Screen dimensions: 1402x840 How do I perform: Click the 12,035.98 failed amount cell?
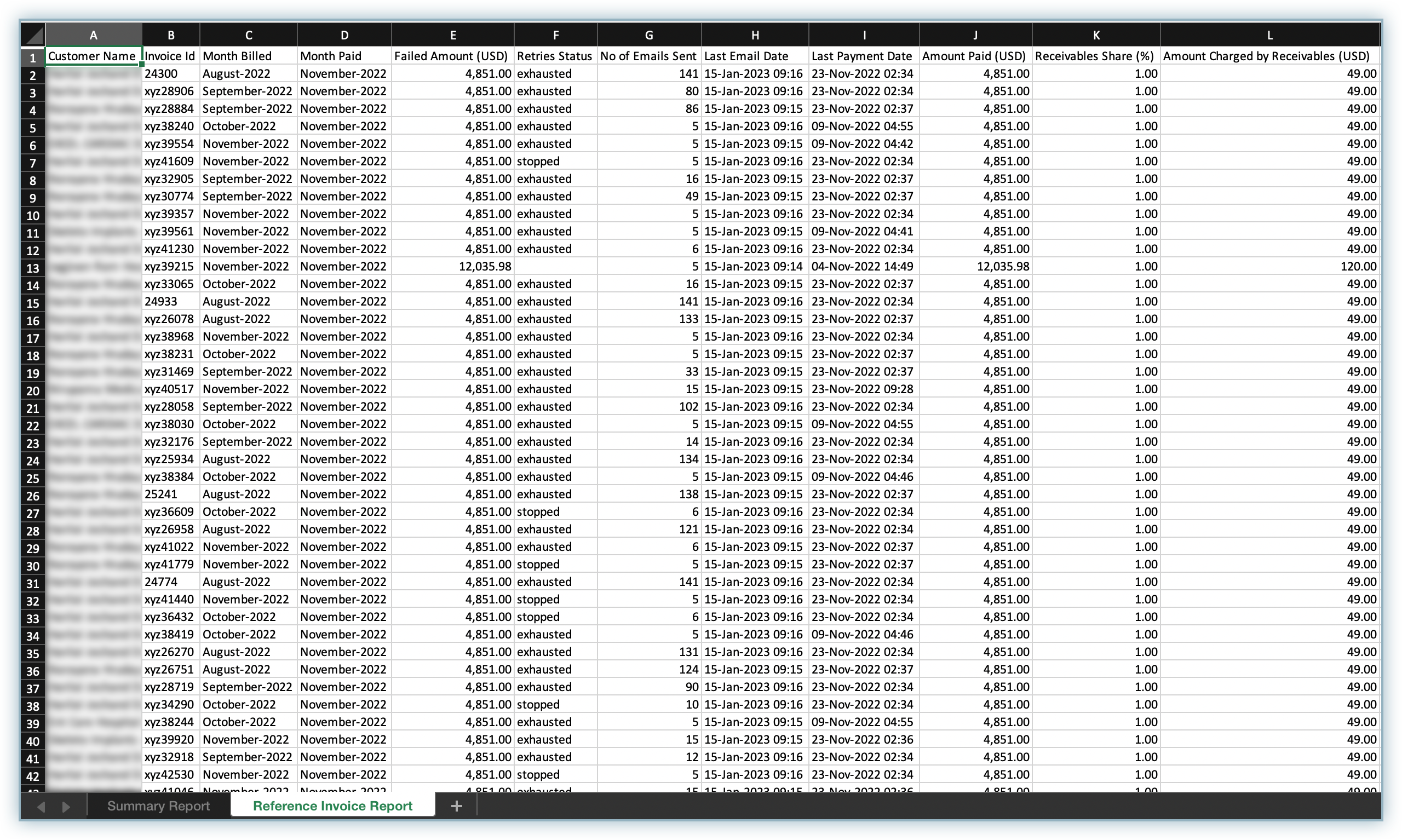coord(453,267)
